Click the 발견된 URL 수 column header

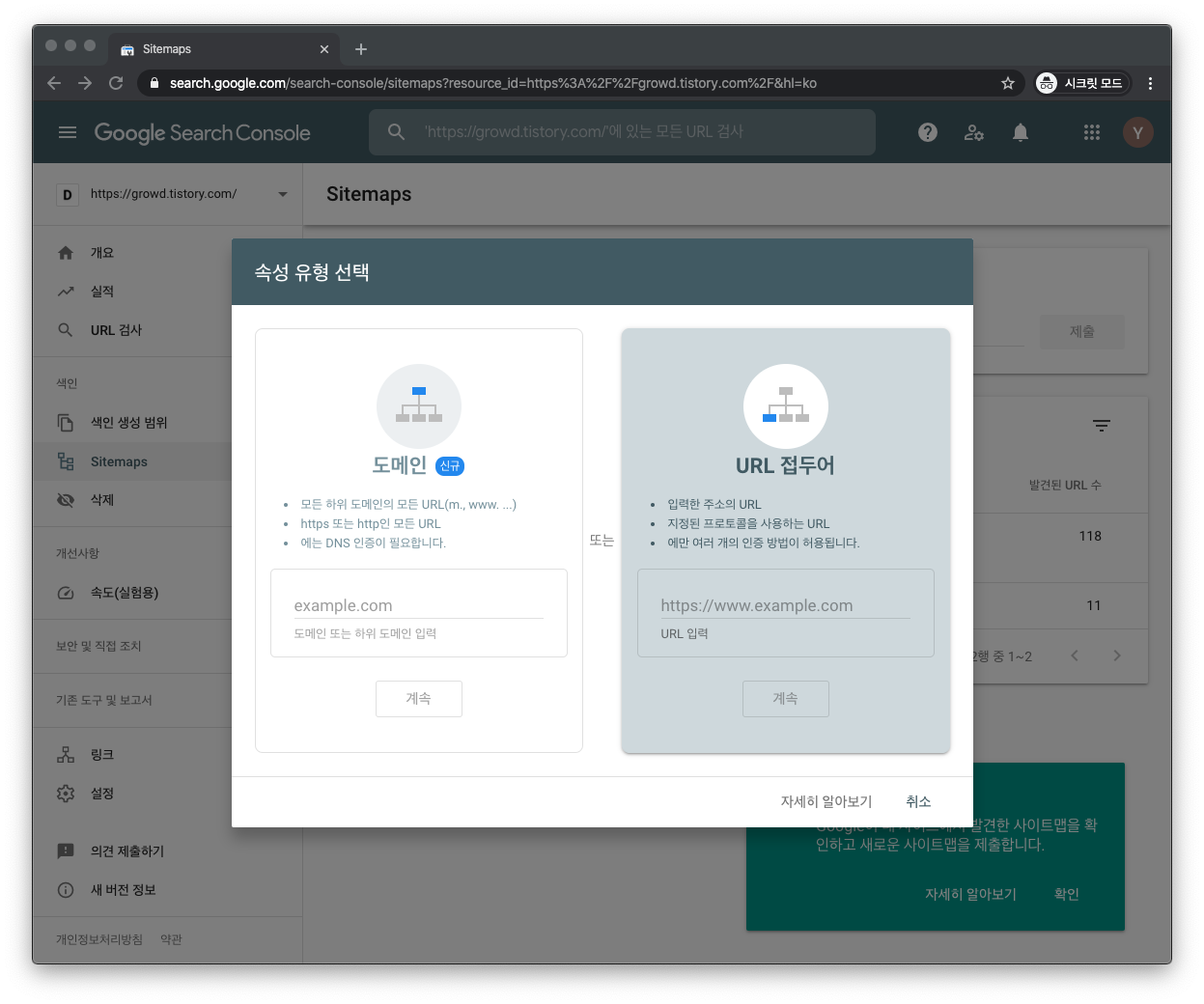point(1065,486)
